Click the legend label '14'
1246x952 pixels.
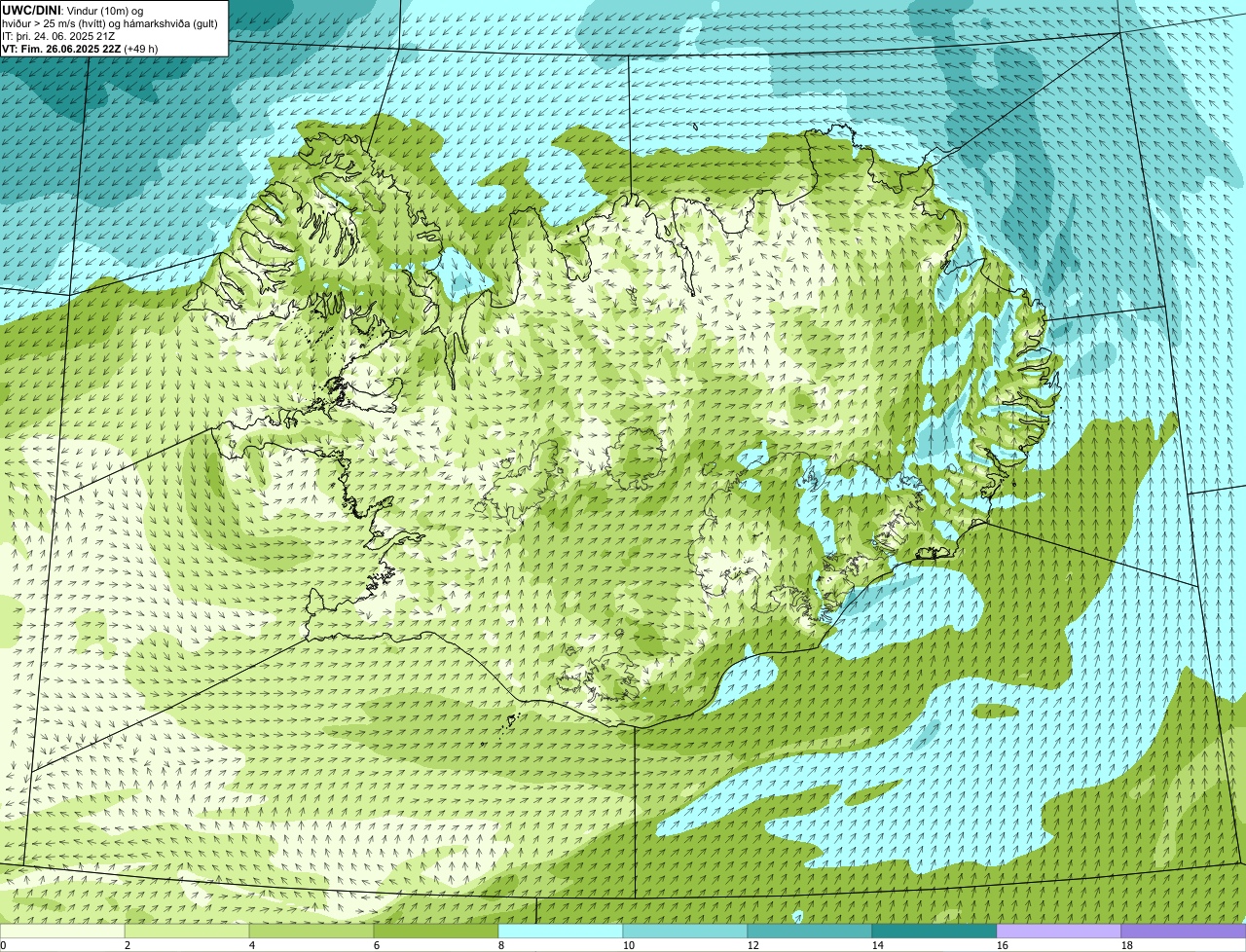point(878,945)
